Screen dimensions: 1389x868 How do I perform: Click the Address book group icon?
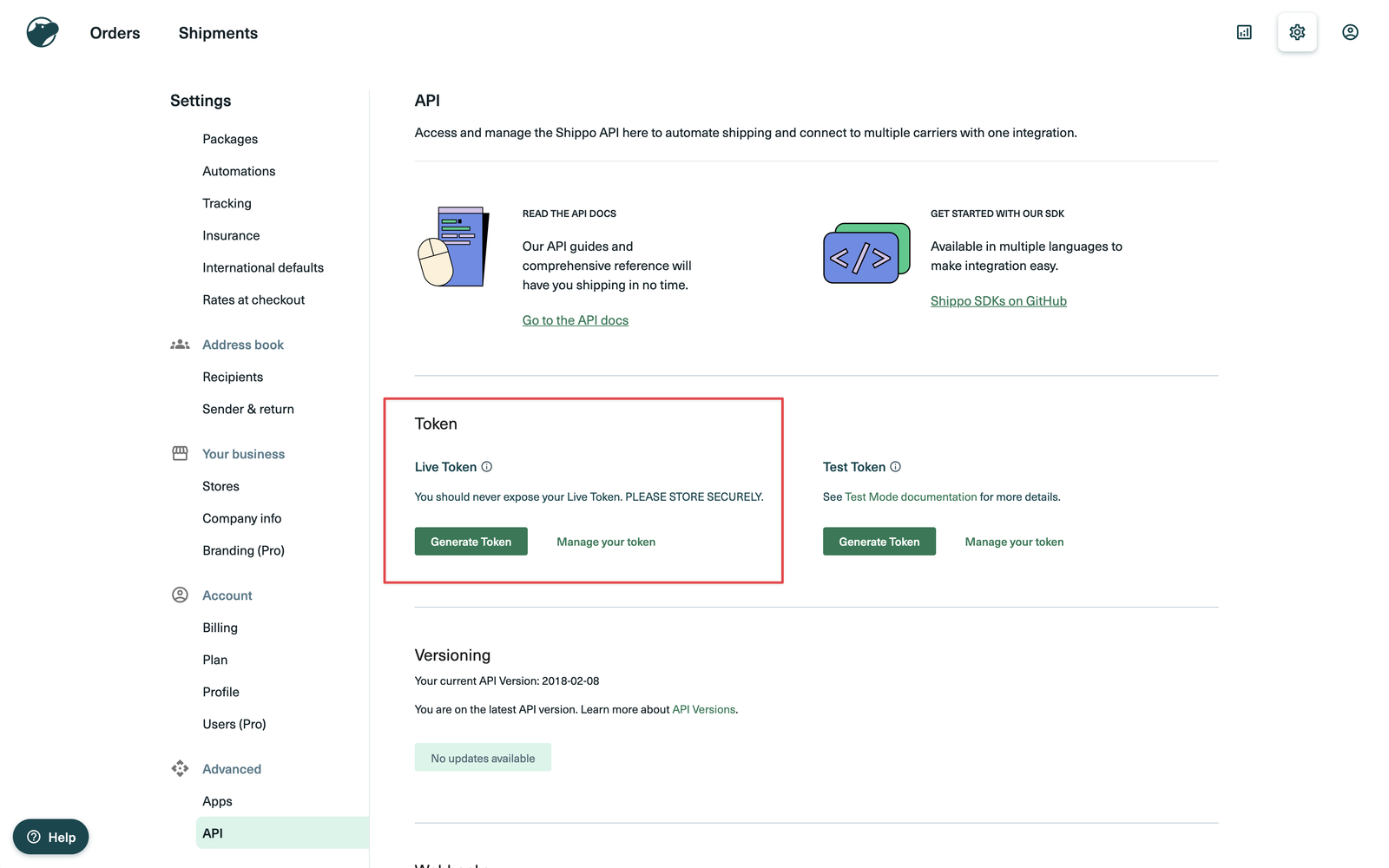pos(180,344)
